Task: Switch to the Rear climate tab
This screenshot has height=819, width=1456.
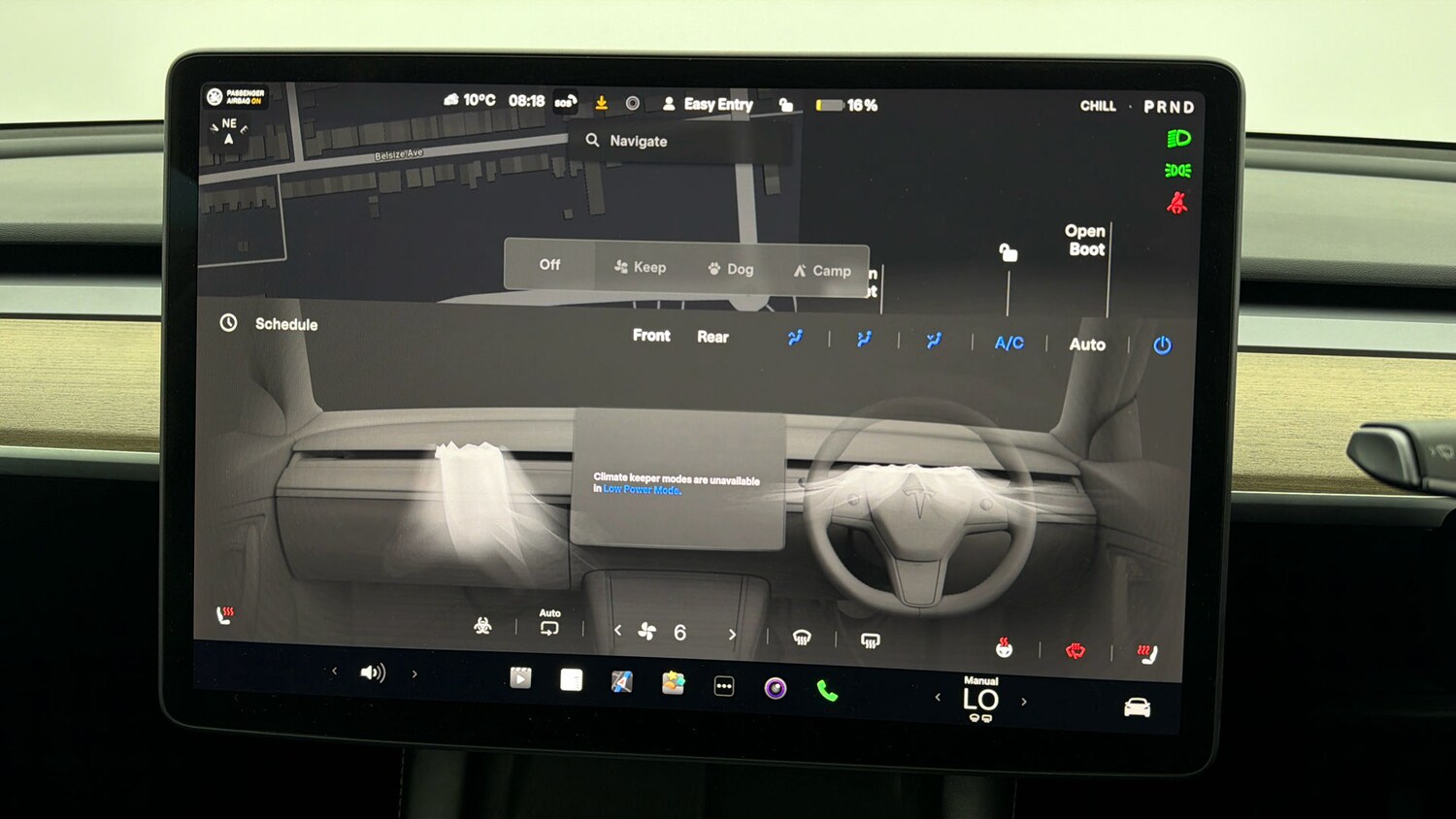Action: (713, 337)
